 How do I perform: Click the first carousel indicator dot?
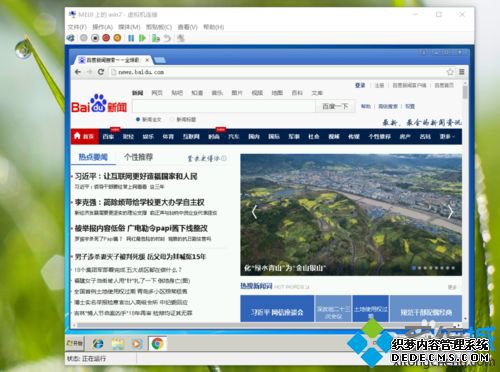(414, 268)
